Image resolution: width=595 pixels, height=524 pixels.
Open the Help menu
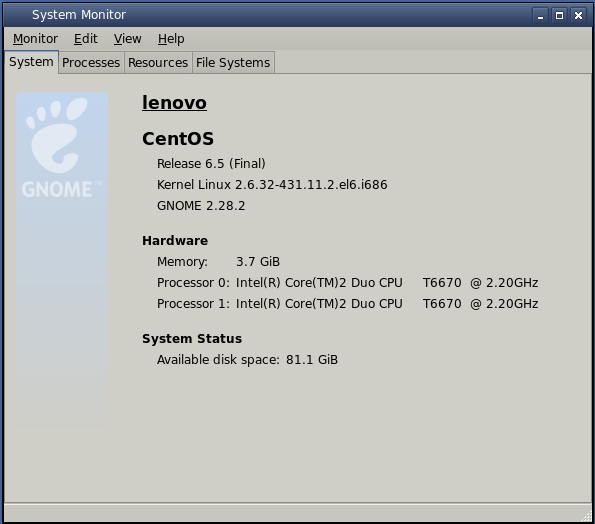pyautogui.click(x=171, y=39)
